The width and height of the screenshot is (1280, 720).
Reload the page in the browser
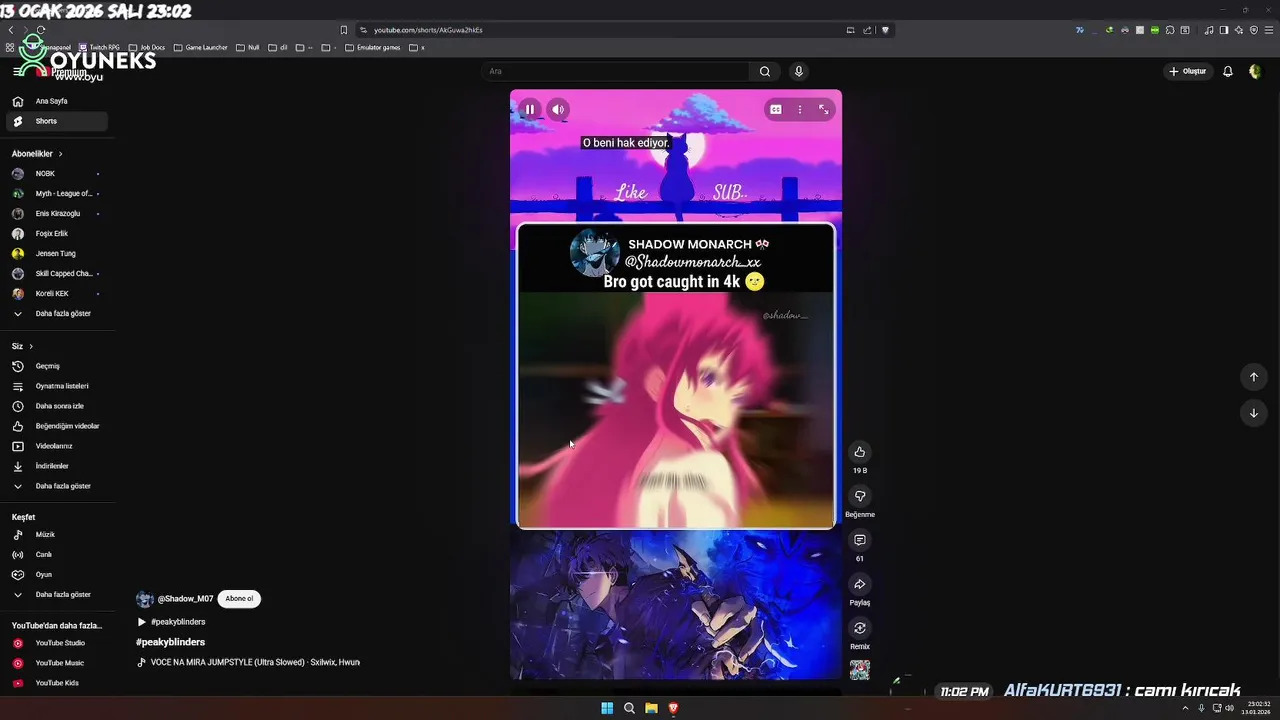click(41, 30)
